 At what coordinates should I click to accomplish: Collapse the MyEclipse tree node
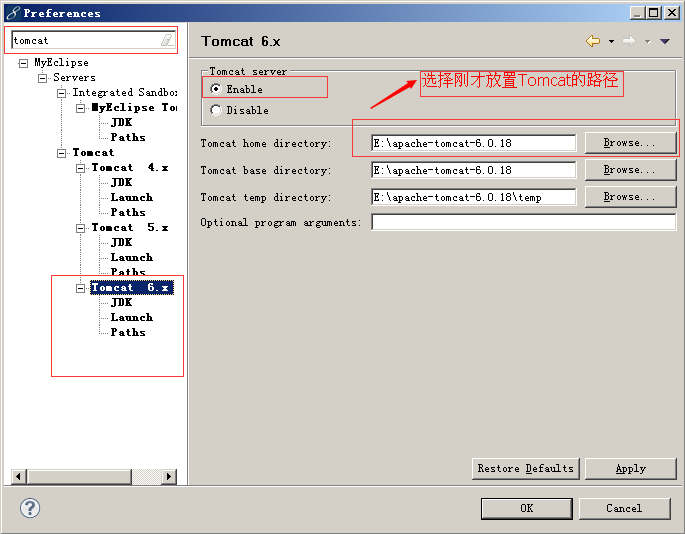(23, 63)
